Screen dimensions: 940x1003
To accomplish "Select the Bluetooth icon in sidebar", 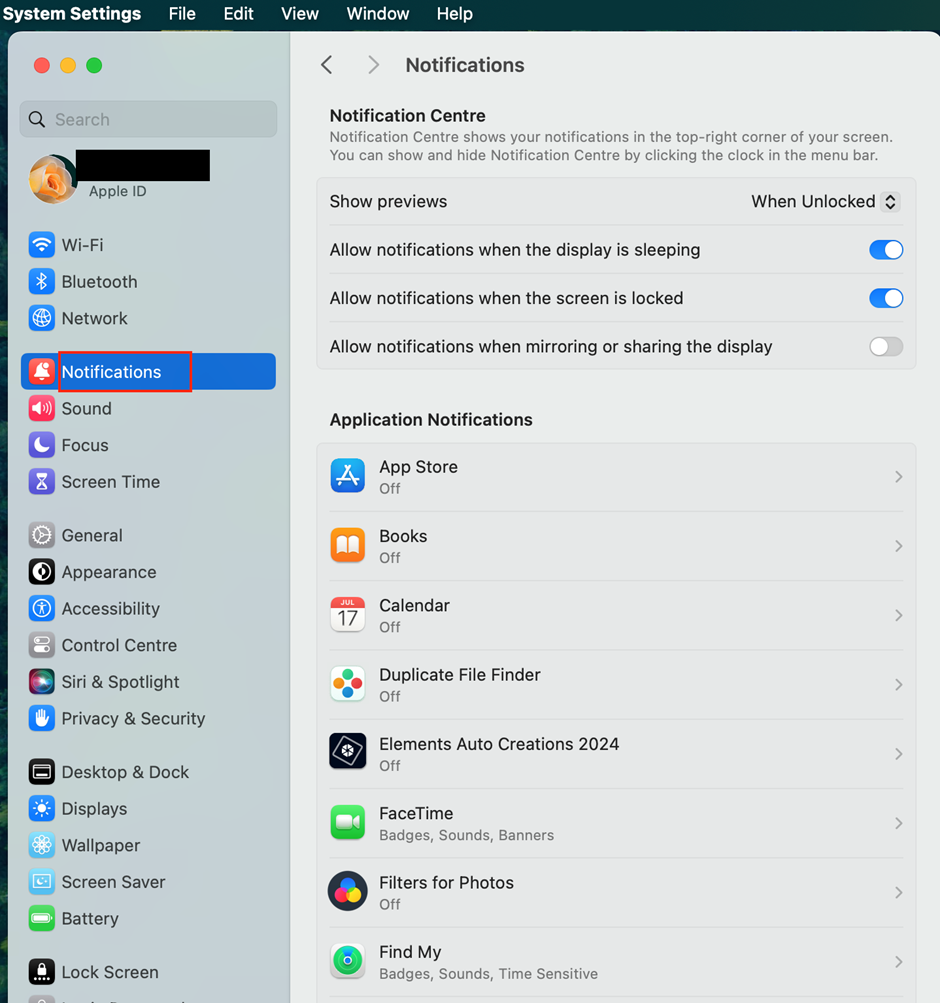I will click(42, 281).
